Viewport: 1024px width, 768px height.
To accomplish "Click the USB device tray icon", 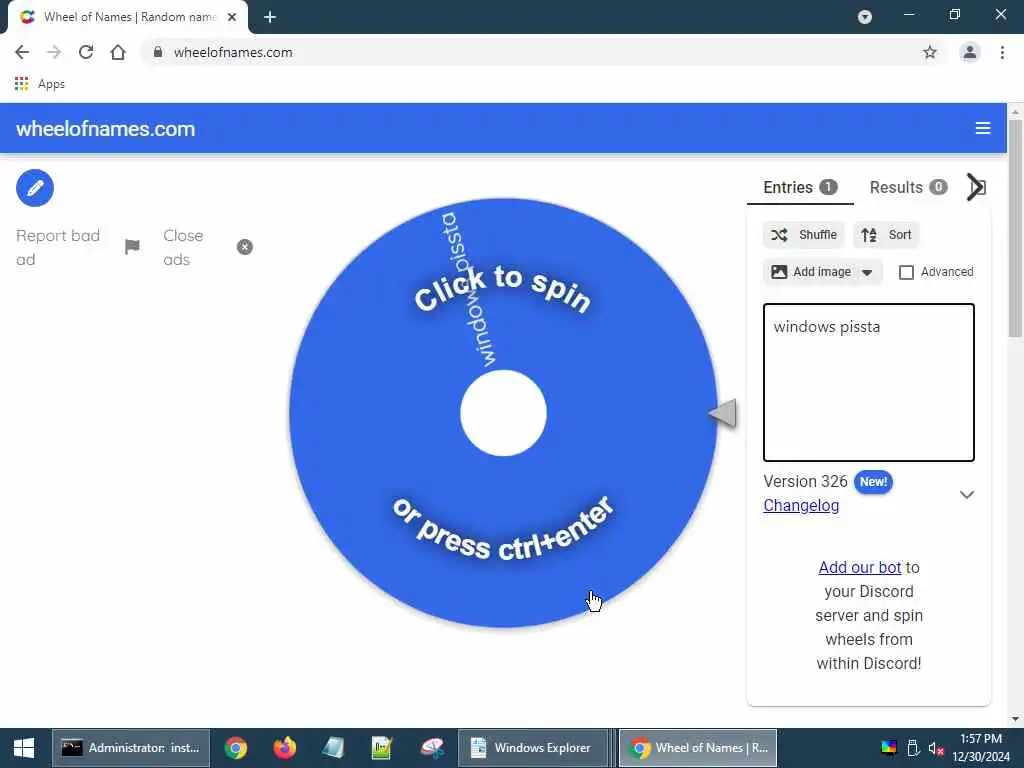I will pos(913,748).
